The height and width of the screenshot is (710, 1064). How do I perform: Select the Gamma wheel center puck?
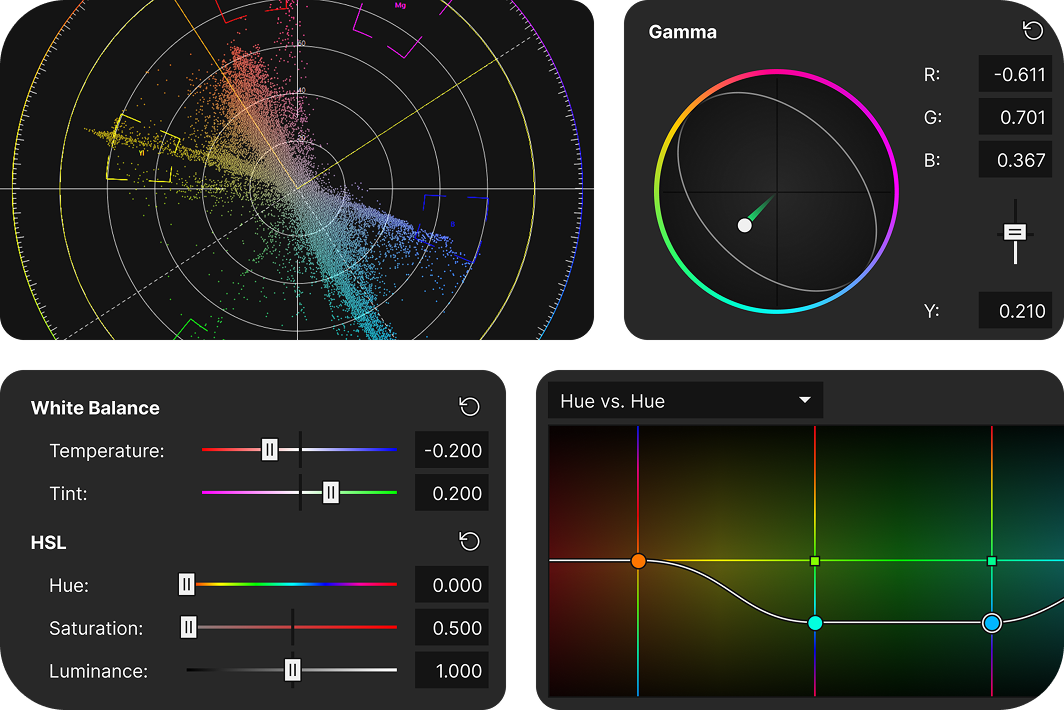(x=744, y=225)
